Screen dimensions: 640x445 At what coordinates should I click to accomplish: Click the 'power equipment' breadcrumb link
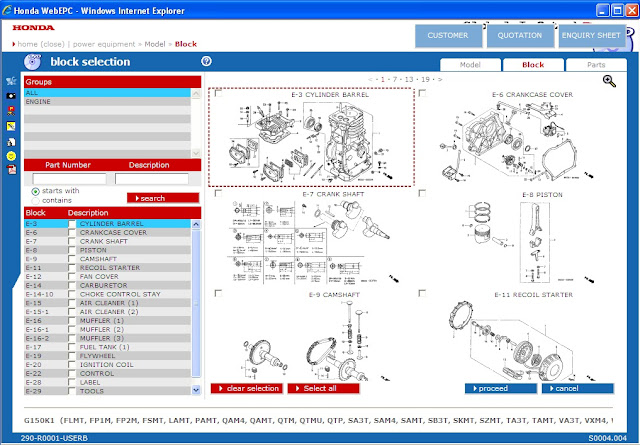tap(104, 44)
